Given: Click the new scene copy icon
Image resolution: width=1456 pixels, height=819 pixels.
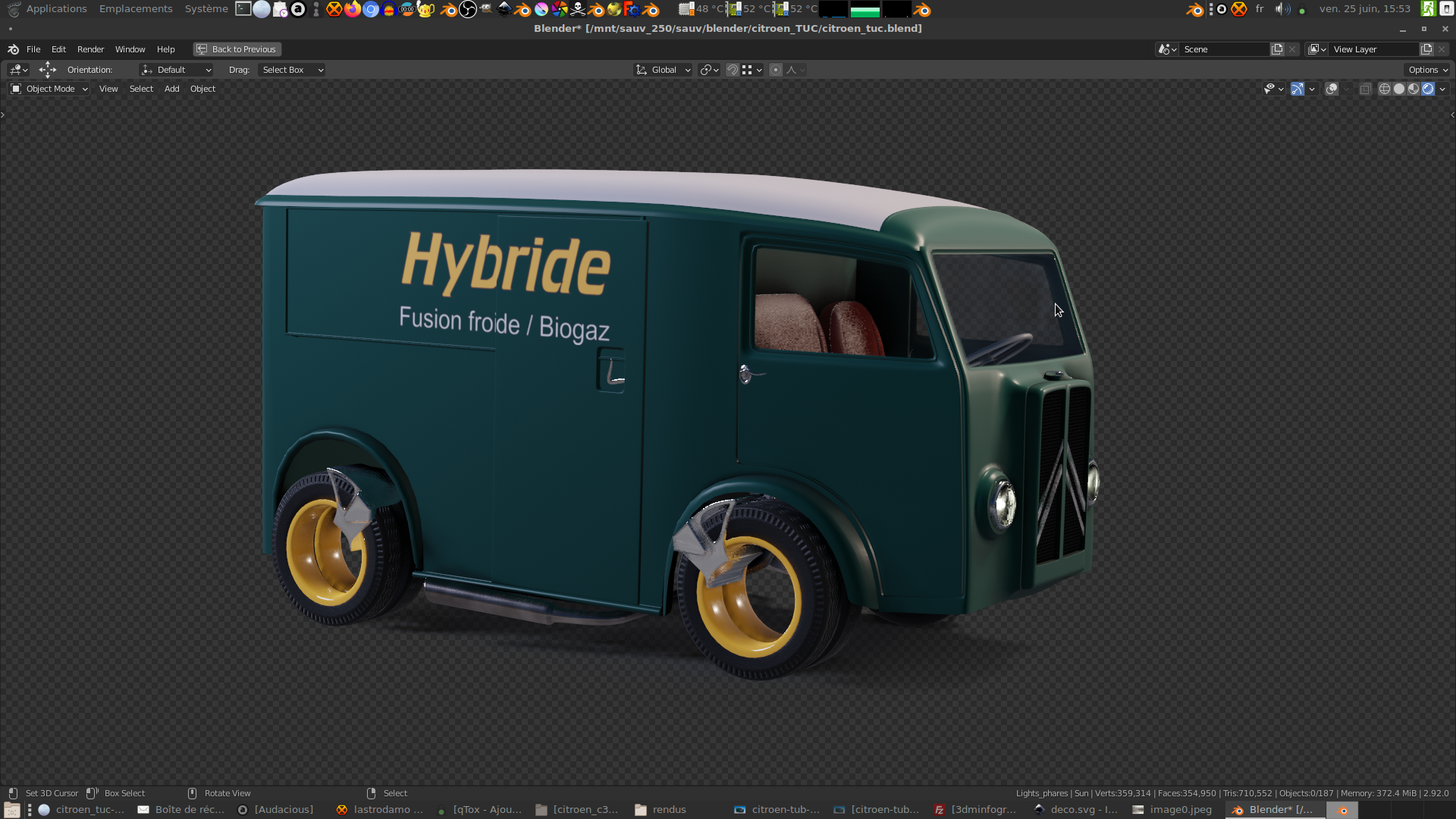Looking at the screenshot, I should [1277, 49].
